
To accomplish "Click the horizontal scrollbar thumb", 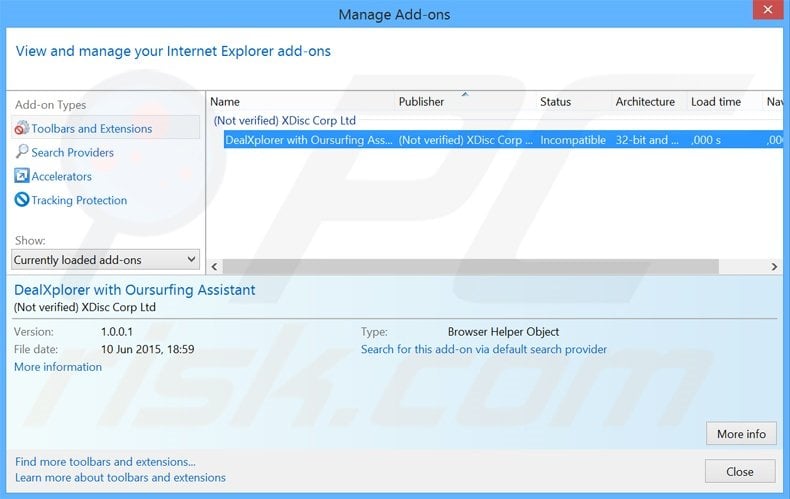I will (x=471, y=267).
